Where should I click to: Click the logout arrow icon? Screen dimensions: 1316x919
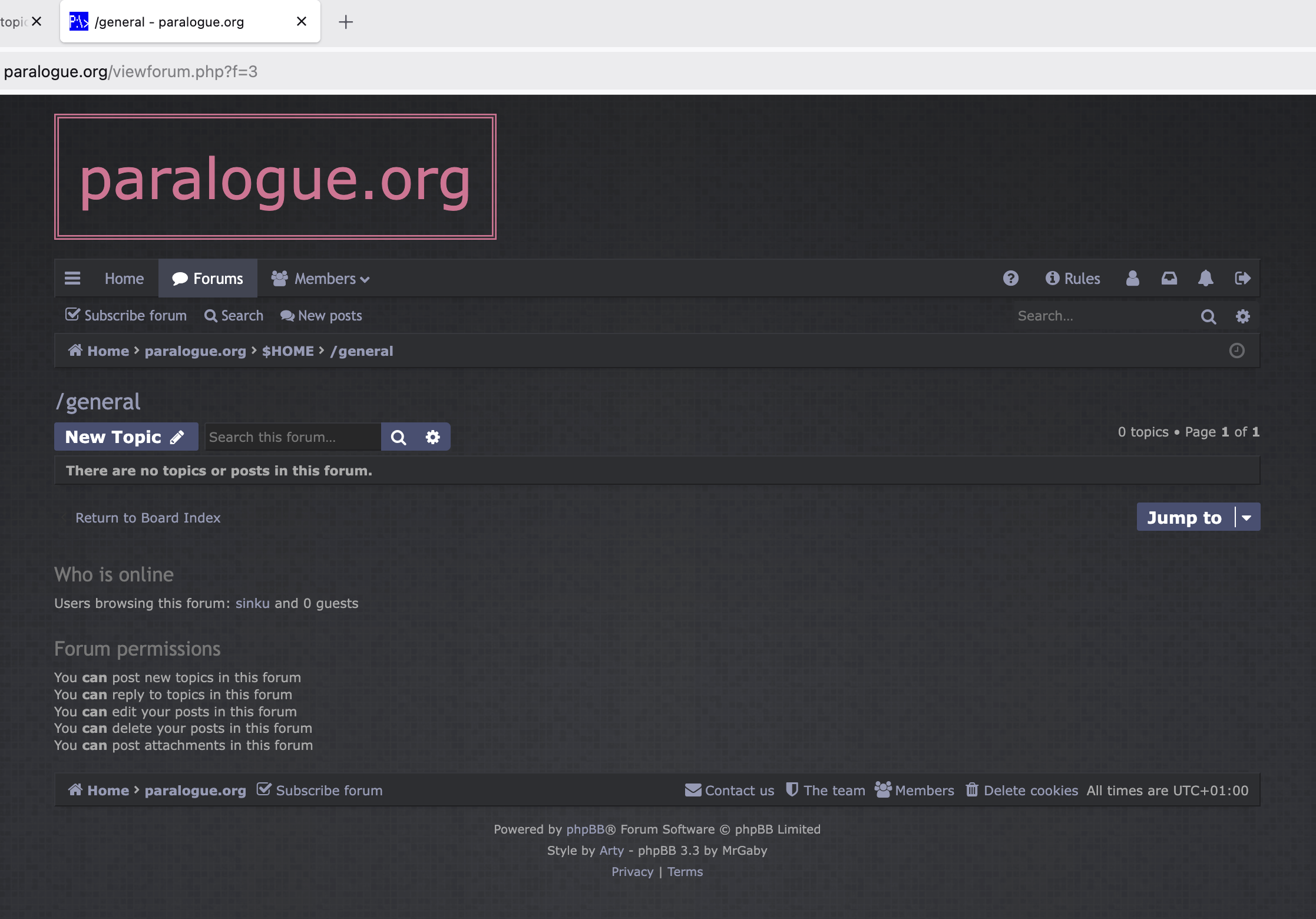pos(1242,278)
